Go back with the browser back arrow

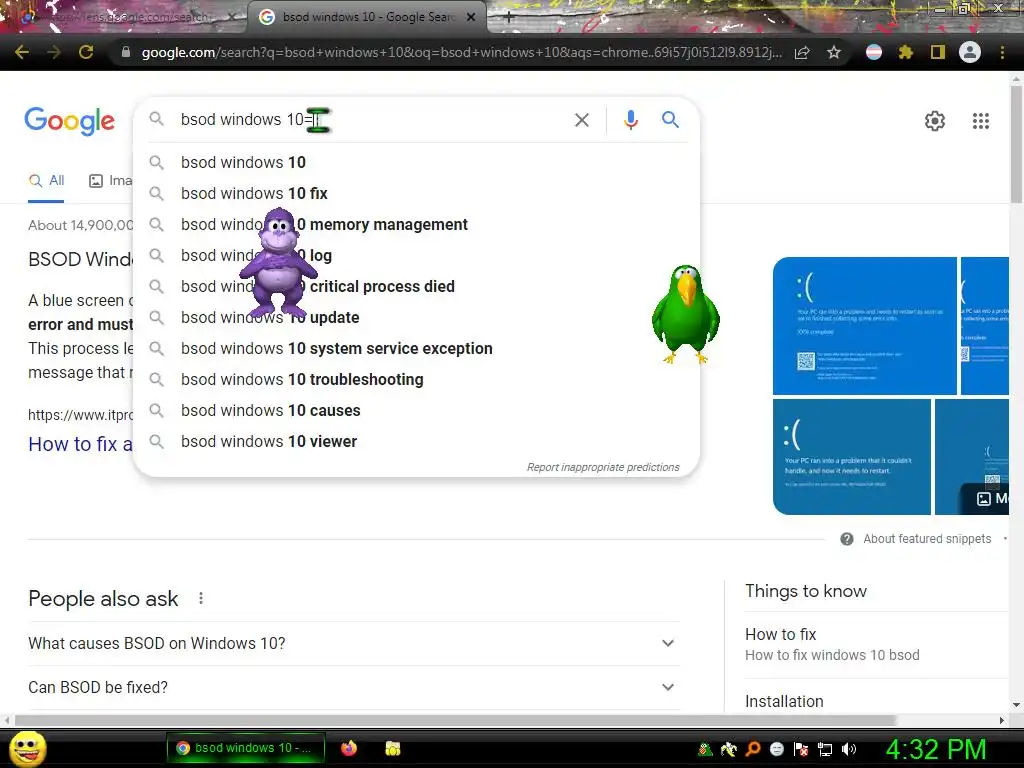tap(21, 52)
